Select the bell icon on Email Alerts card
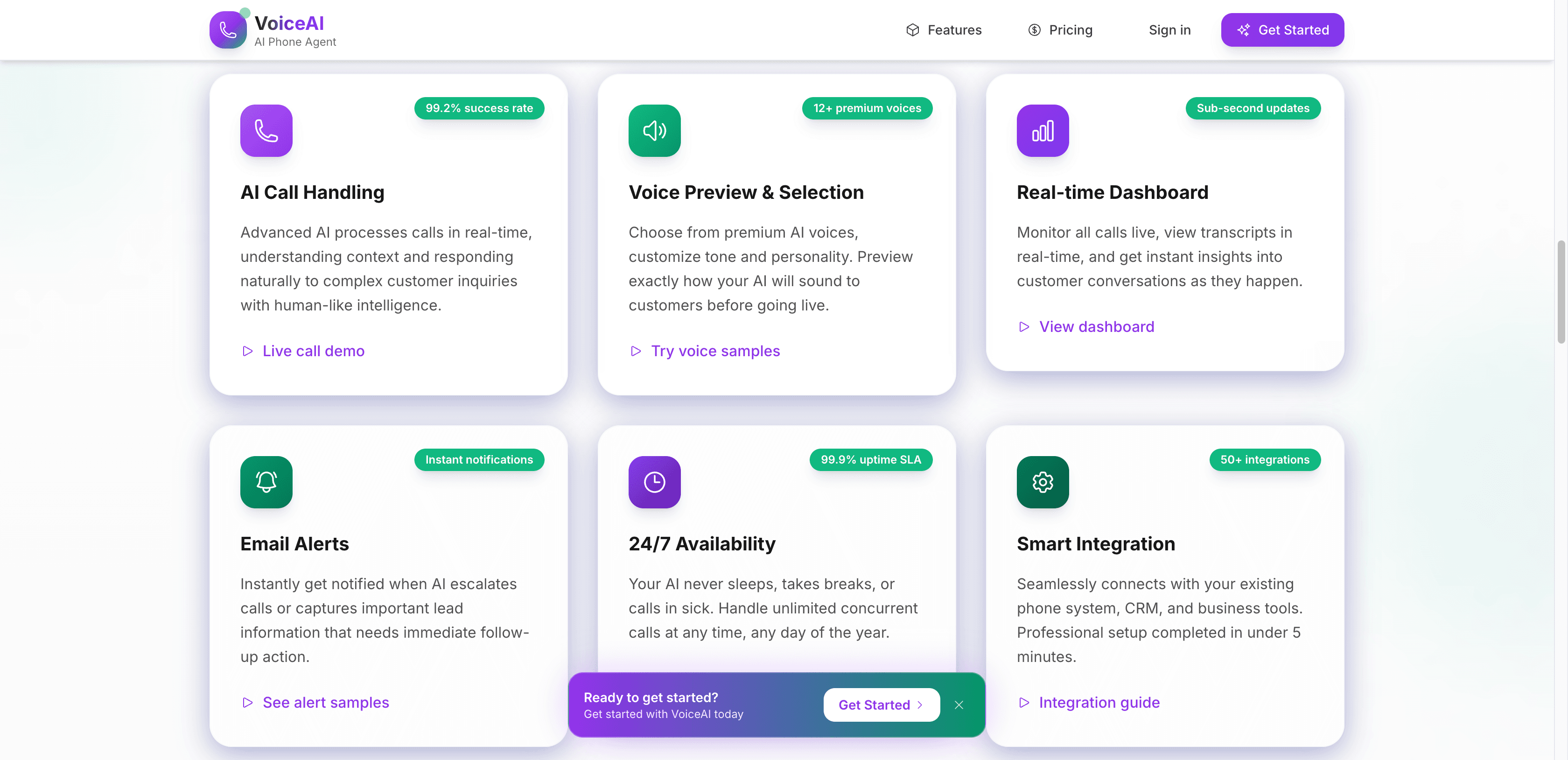This screenshot has height=760, width=1568. [x=266, y=482]
